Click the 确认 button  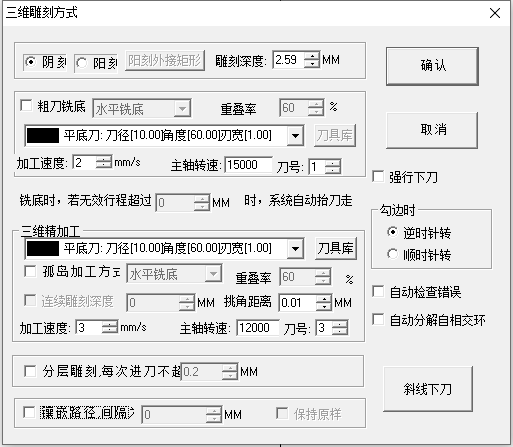[432, 66]
